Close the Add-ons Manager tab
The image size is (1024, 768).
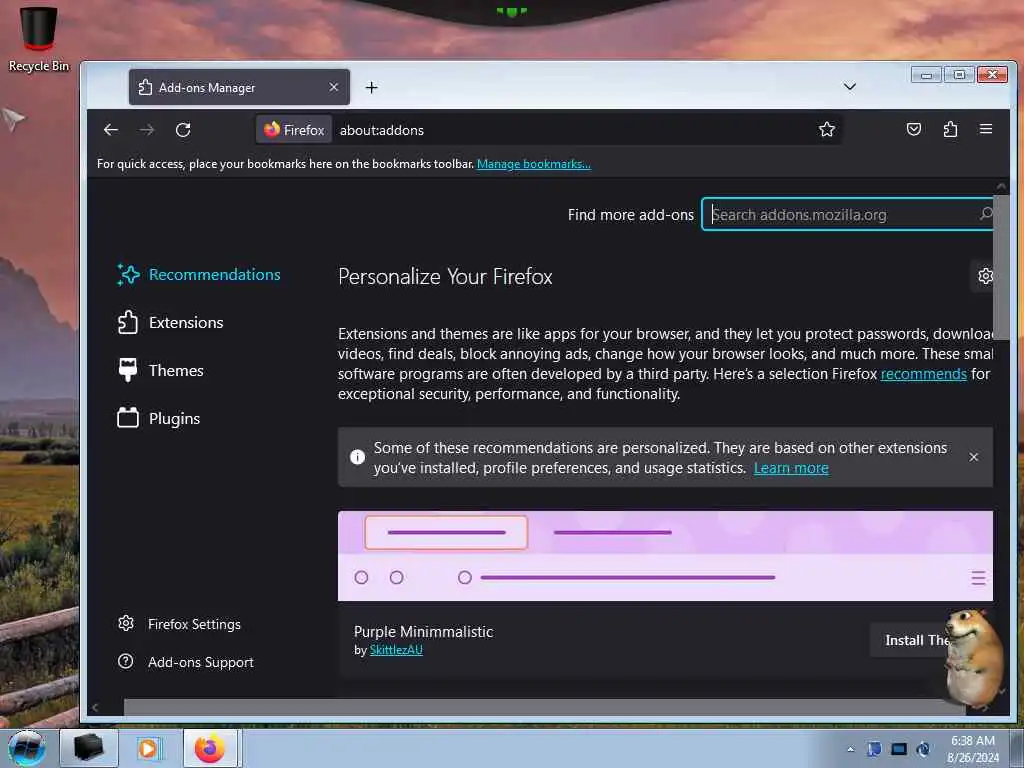(334, 87)
